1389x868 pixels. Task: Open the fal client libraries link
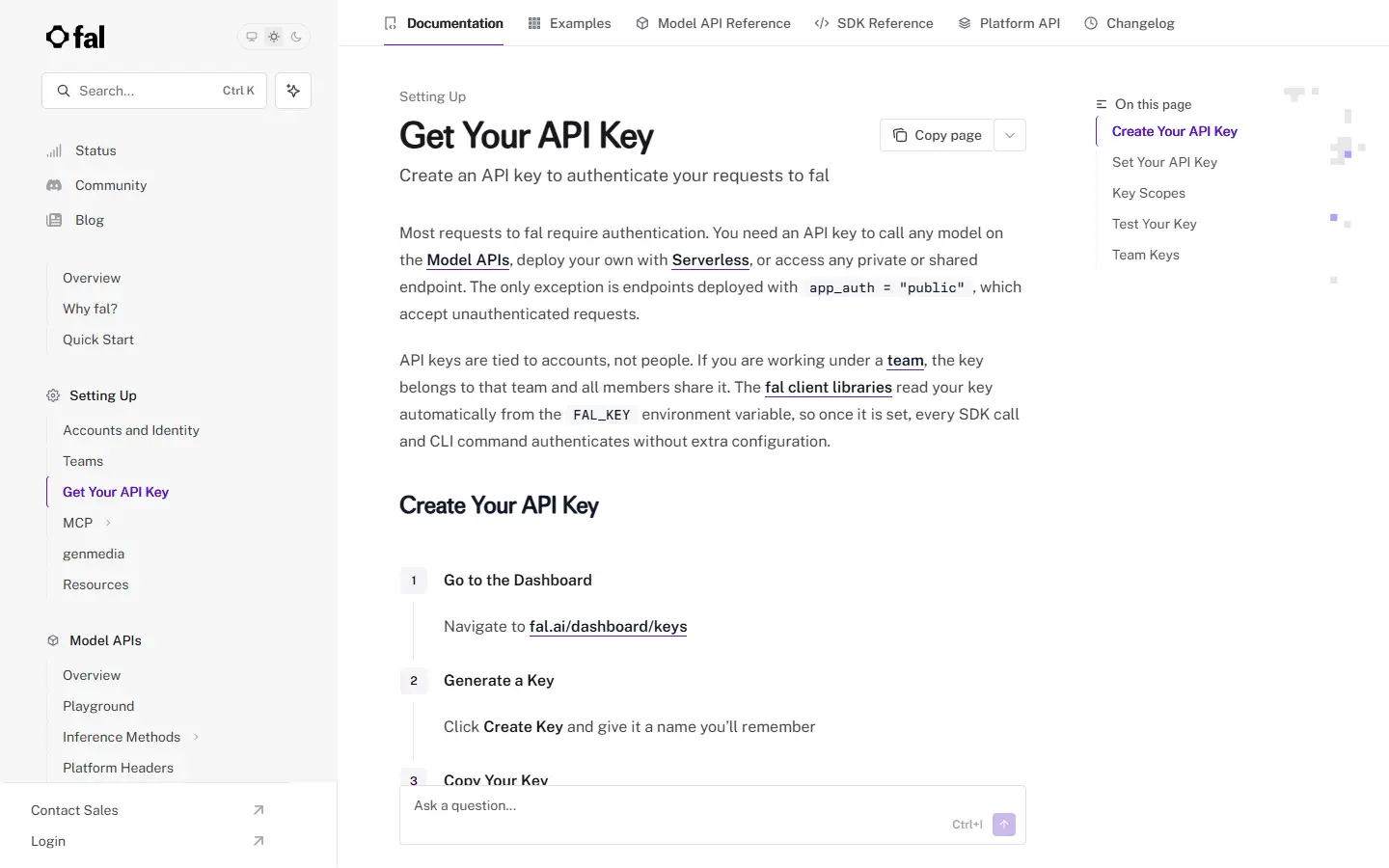point(829,387)
